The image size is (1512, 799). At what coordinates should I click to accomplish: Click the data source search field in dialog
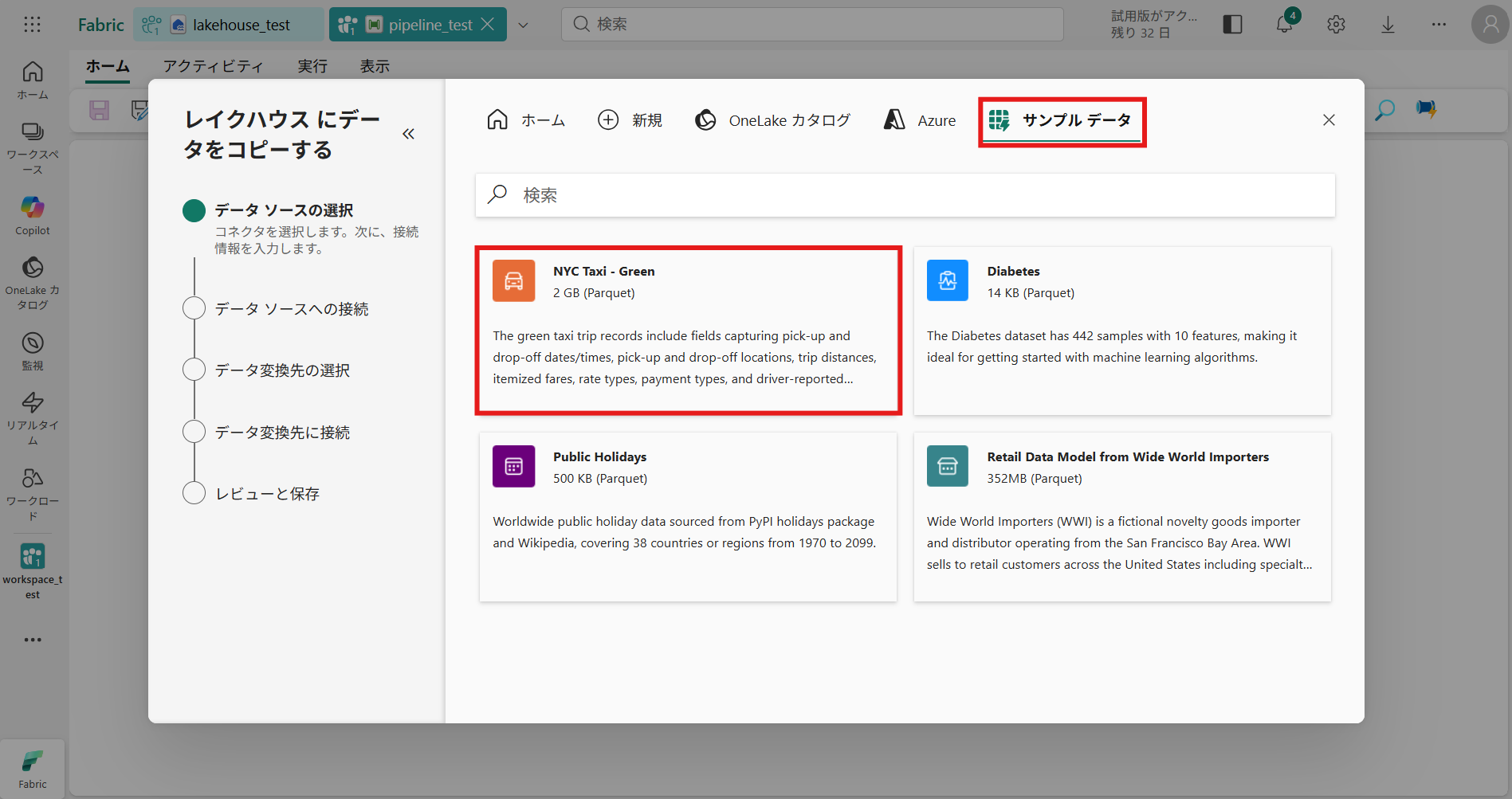905,195
